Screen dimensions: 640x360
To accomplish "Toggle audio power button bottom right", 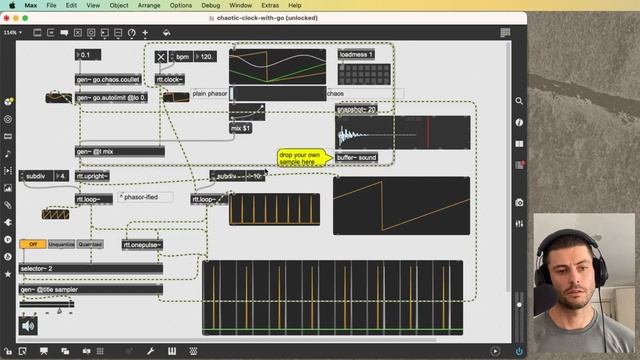I will click(519, 351).
